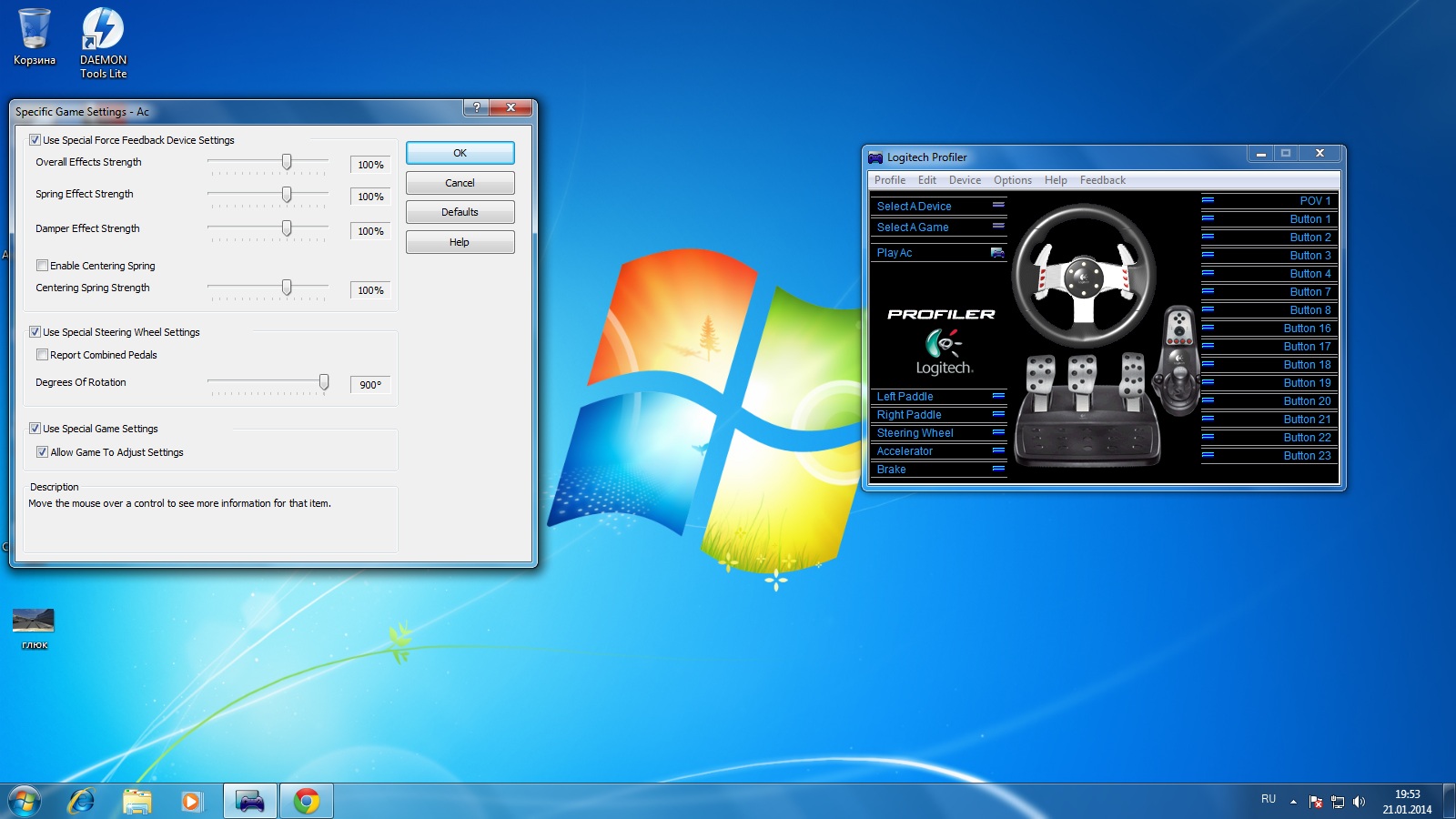Expand the Select A Device dropdown
This screenshot has height=819, width=1456.
click(x=997, y=206)
